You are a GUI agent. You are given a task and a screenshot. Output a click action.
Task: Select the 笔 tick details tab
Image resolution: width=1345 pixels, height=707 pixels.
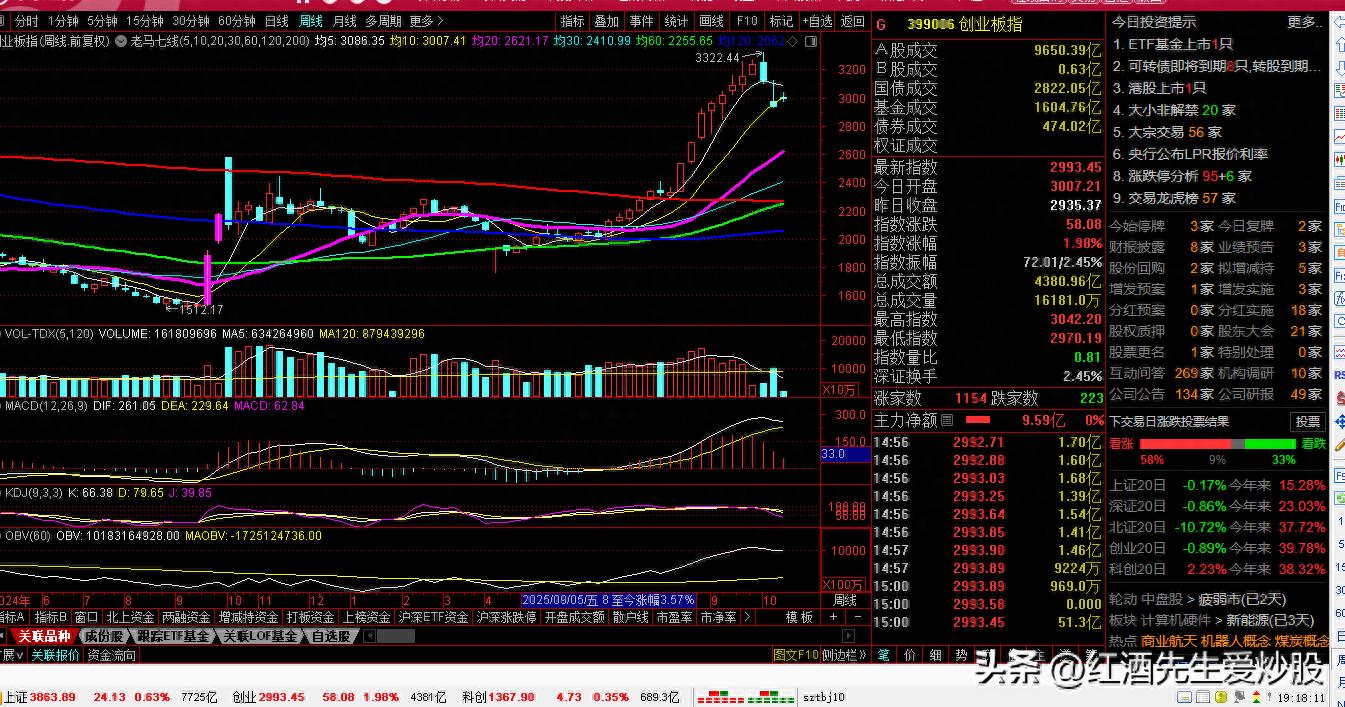coord(884,655)
